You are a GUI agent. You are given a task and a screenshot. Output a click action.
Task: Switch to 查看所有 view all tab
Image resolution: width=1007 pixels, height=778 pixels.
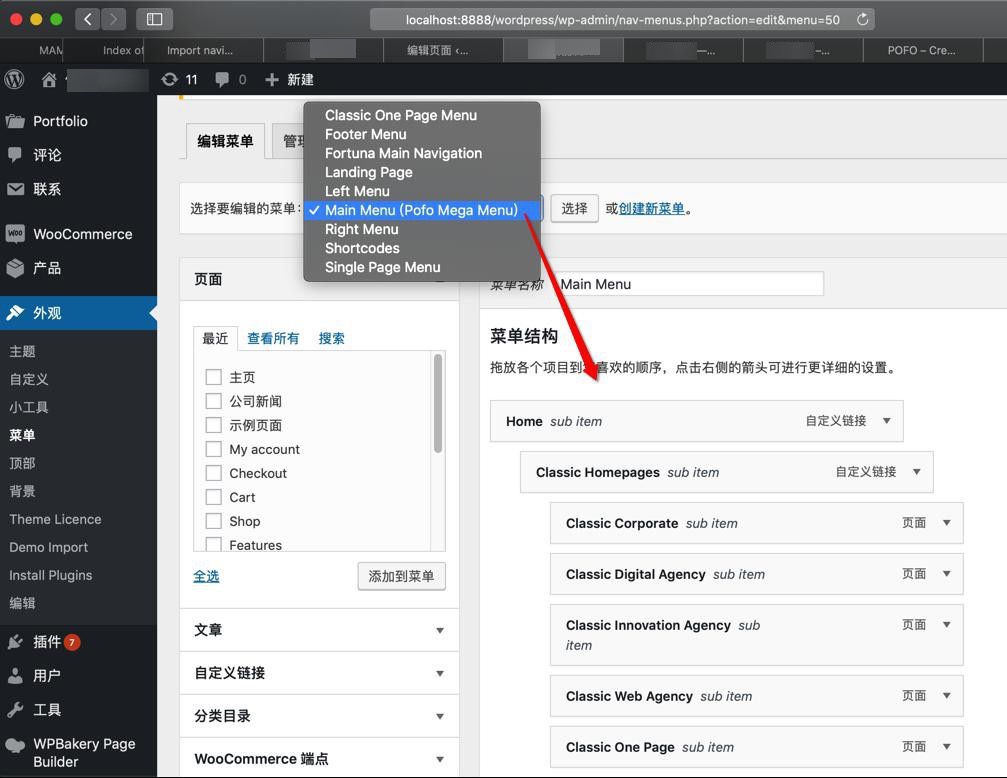(x=273, y=338)
